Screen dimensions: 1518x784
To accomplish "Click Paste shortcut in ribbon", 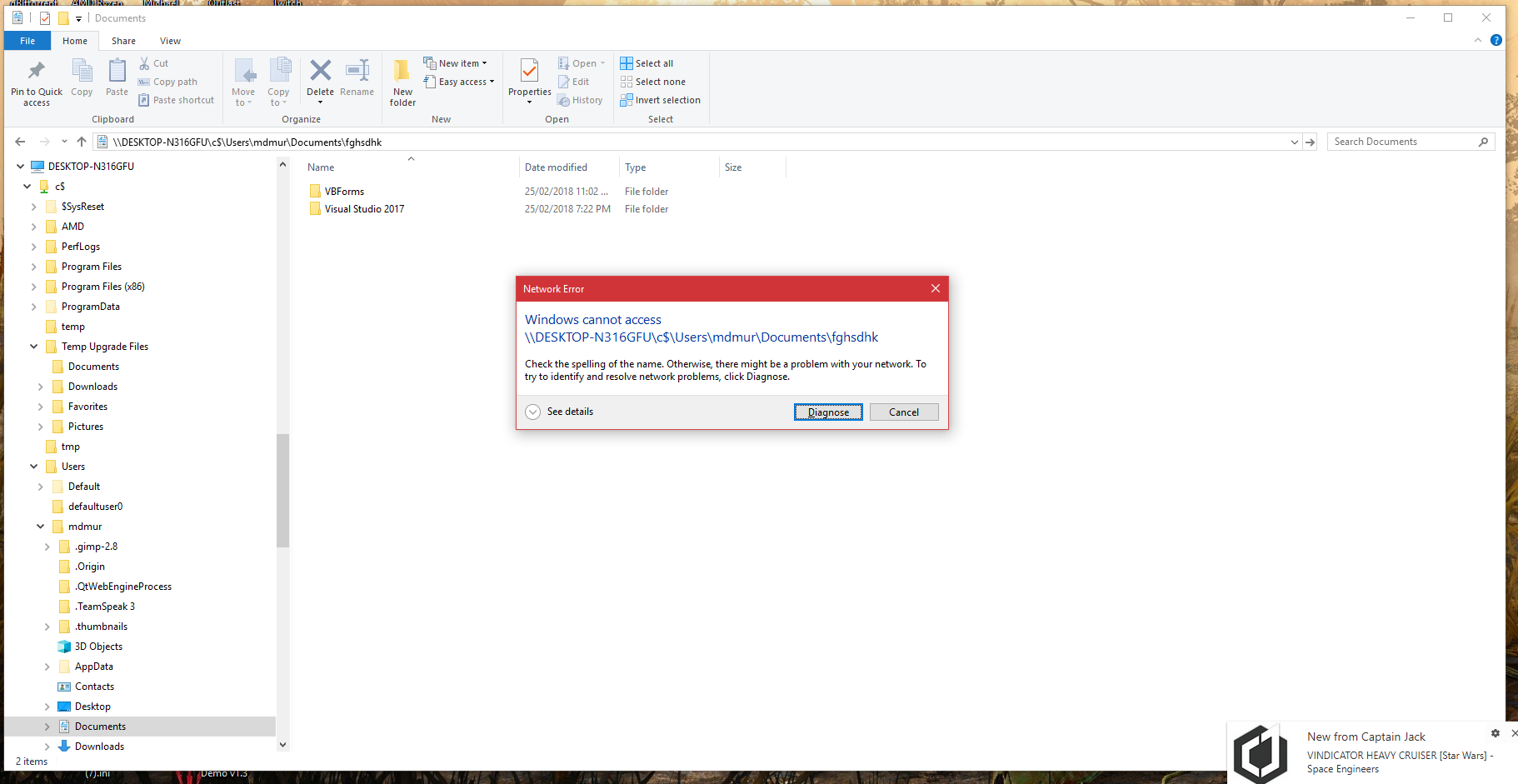I will [176, 100].
